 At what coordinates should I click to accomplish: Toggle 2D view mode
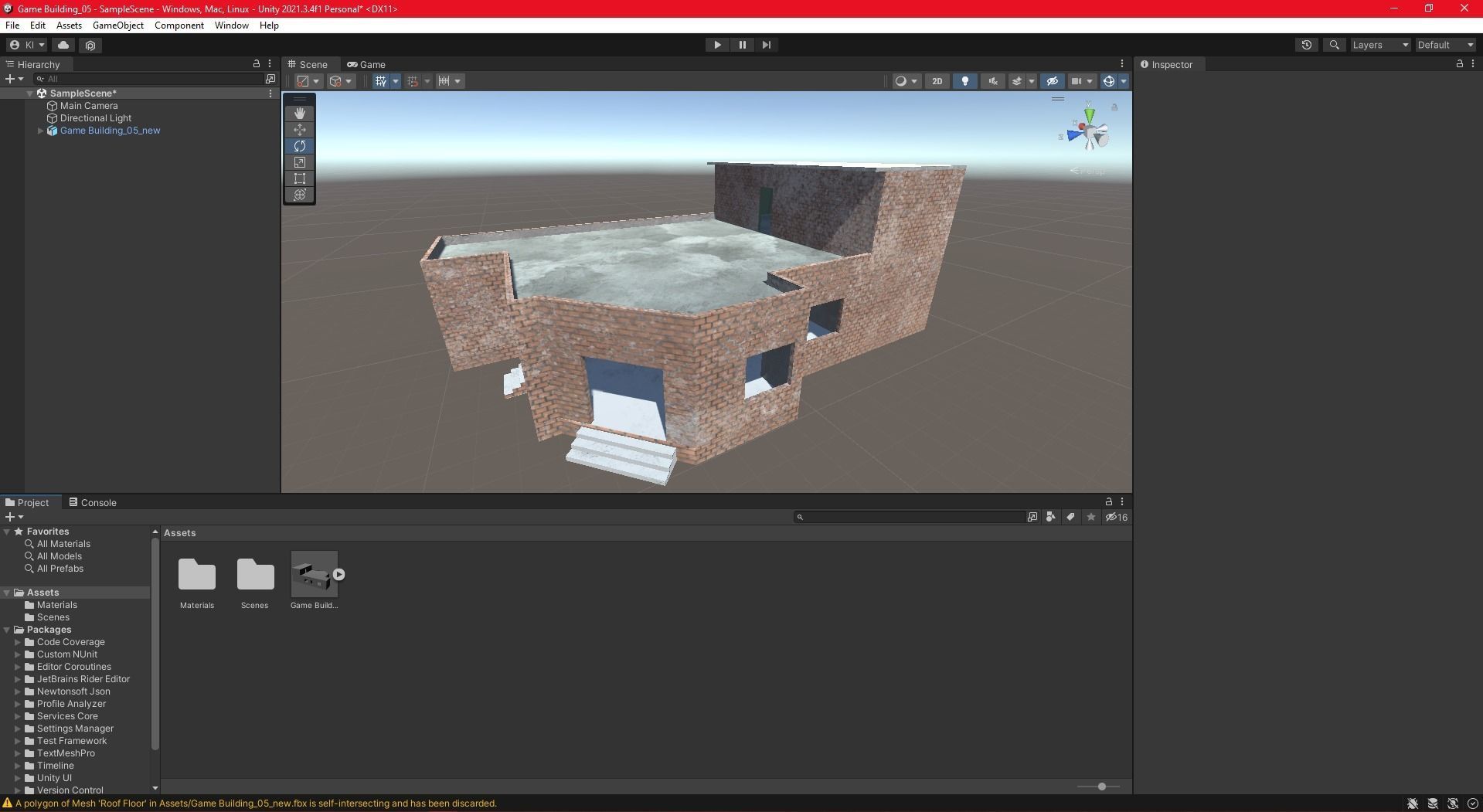(937, 81)
